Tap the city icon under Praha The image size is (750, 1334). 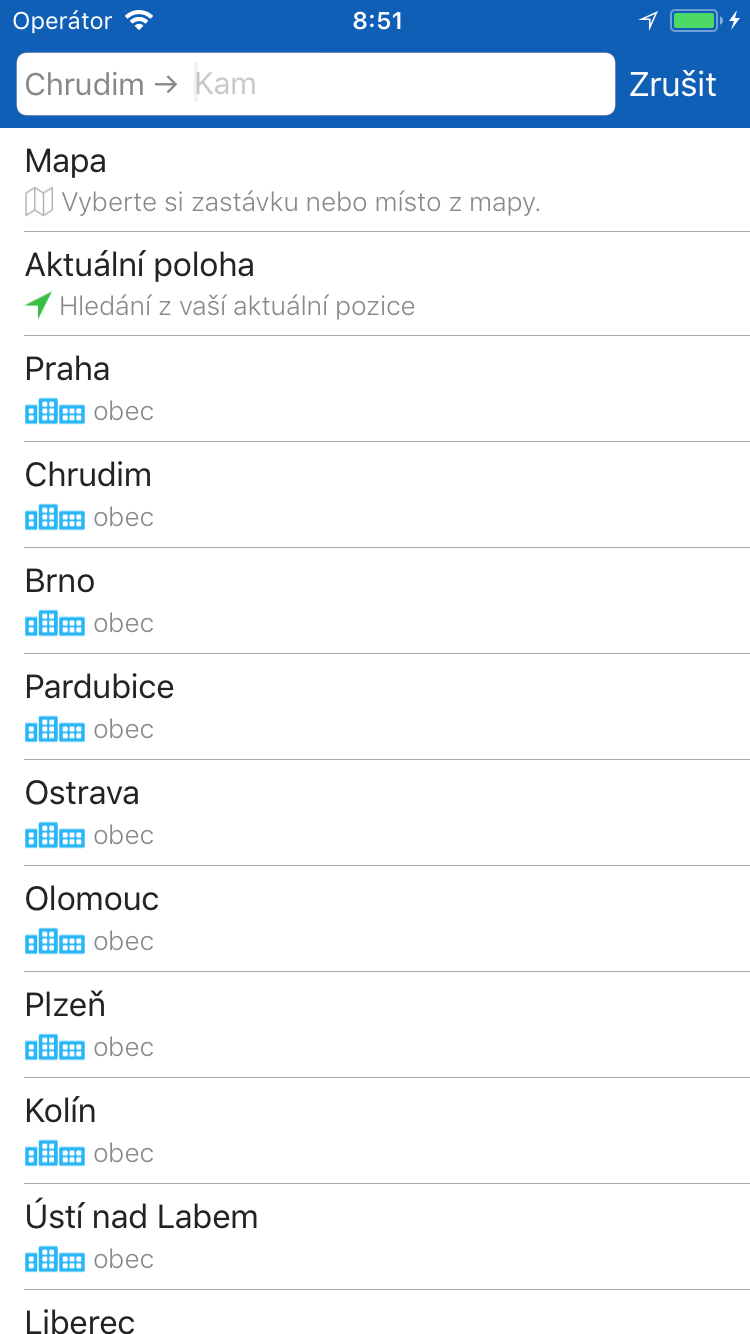point(55,412)
